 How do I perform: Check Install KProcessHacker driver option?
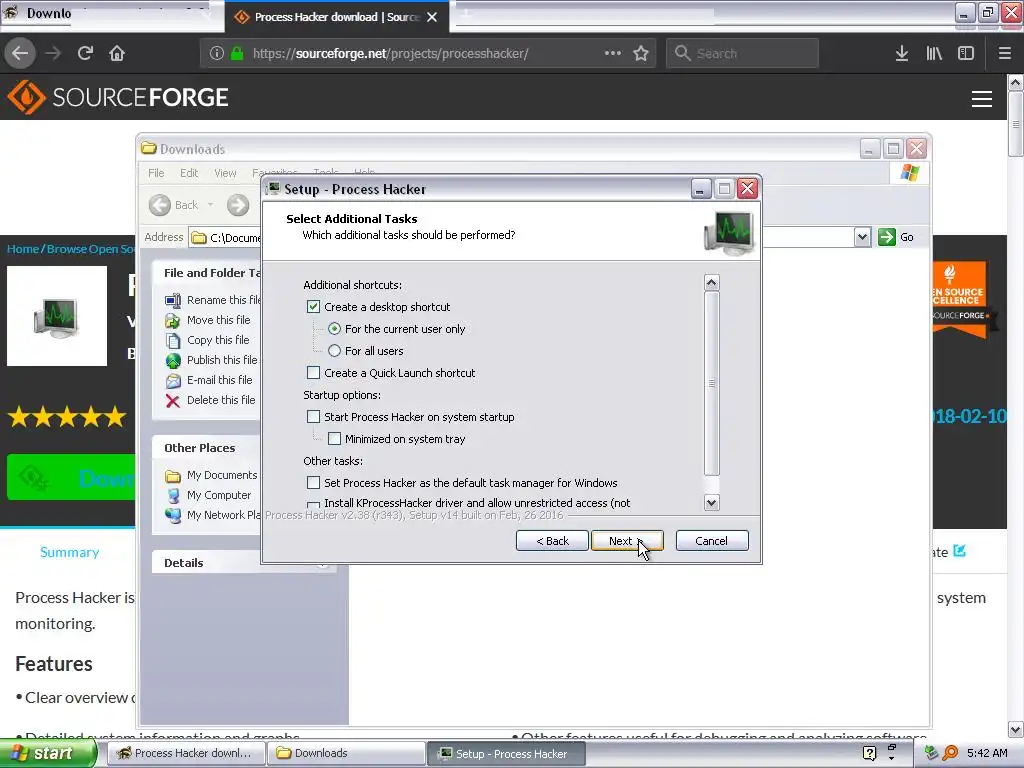pos(313,505)
